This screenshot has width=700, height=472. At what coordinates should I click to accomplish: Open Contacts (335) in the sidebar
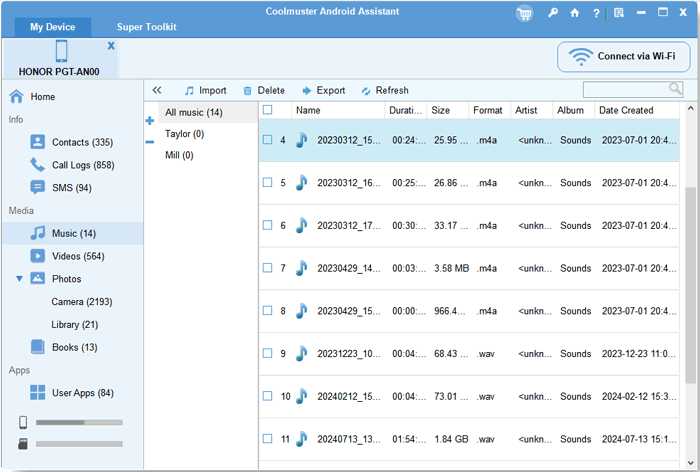tap(82, 142)
